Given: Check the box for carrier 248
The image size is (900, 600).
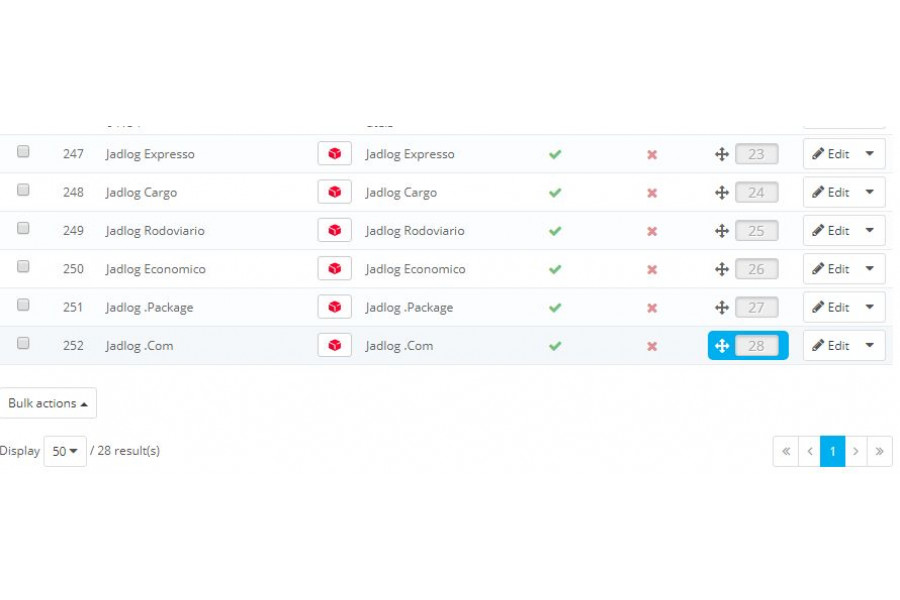Looking at the screenshot, I should click(23, 190).
